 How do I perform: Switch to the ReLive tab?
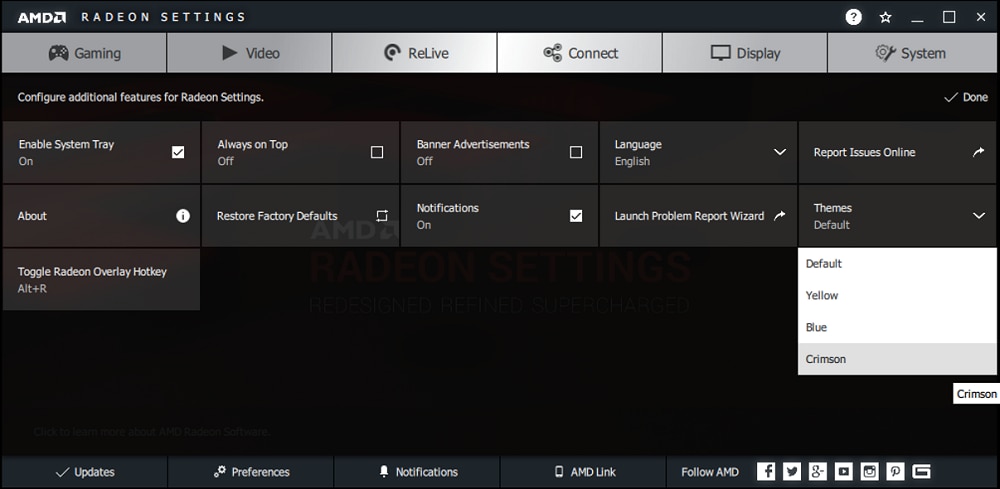pos(414,53)
